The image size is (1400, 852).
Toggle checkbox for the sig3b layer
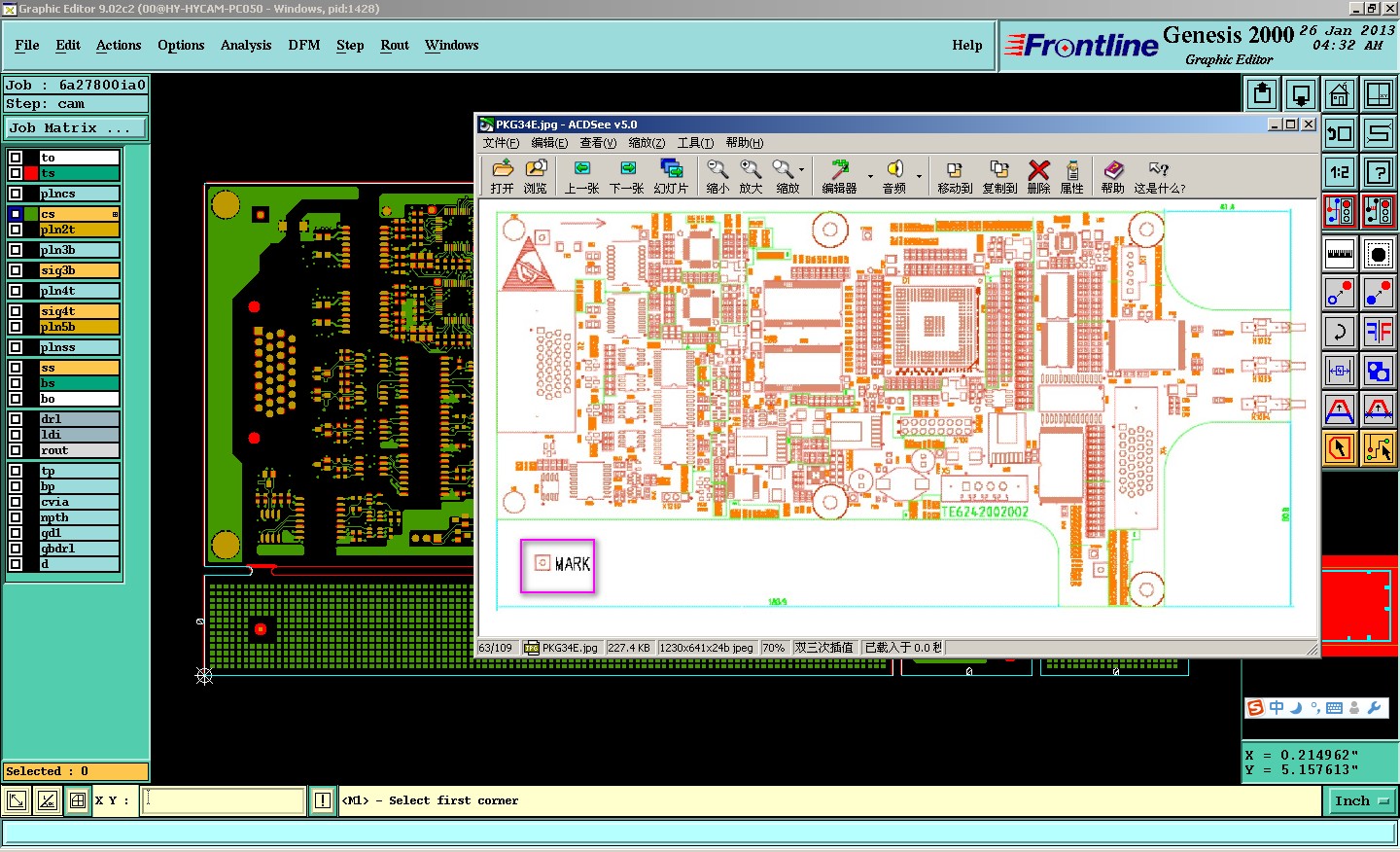point(16,270)
